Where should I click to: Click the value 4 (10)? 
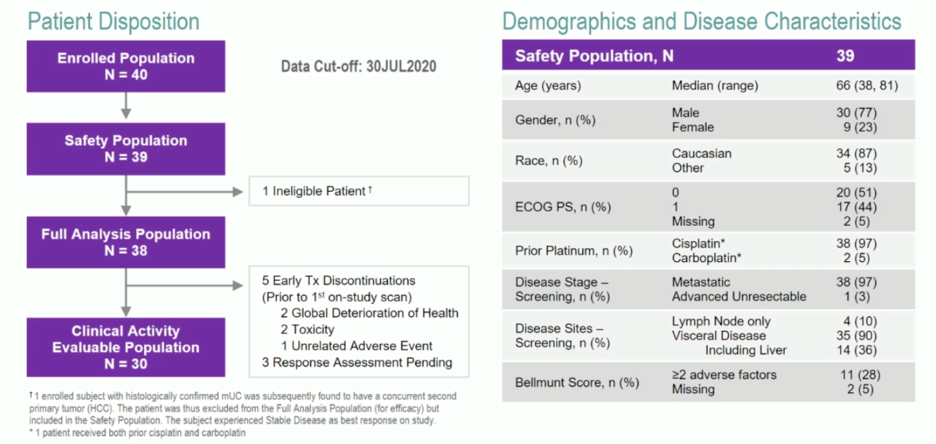coord(860,321)
